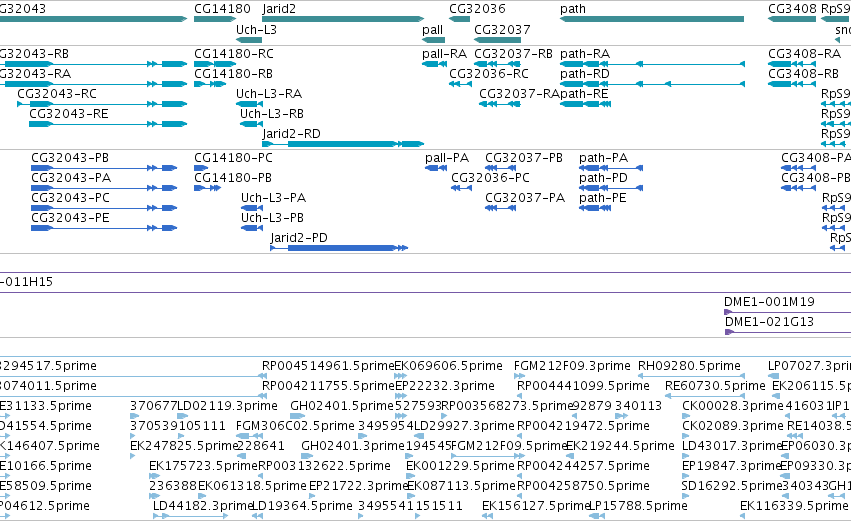This screenshot has width=851, height=521.
Task: Open the RE60730.5prime EST
Action: pyautogui.click(x=715, y=386)
